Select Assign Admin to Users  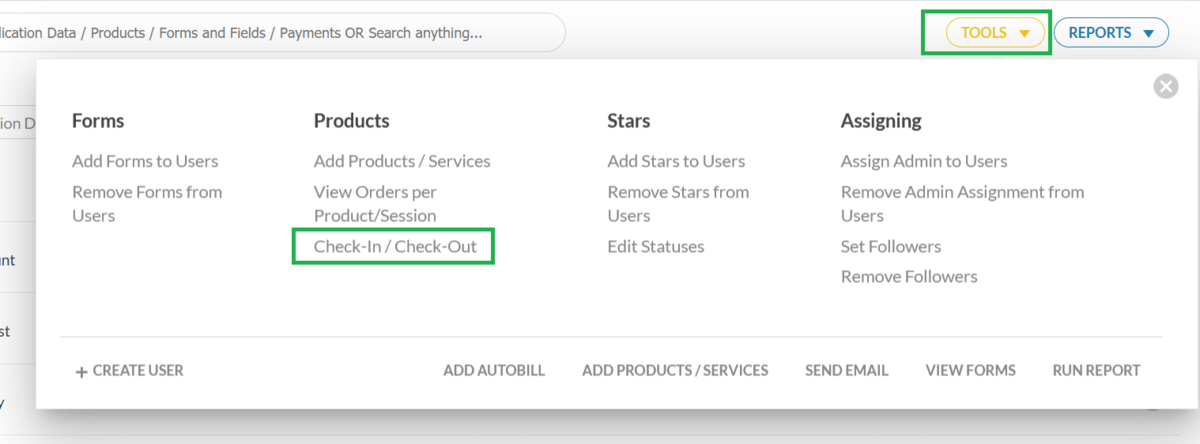(x=924, y=161)
